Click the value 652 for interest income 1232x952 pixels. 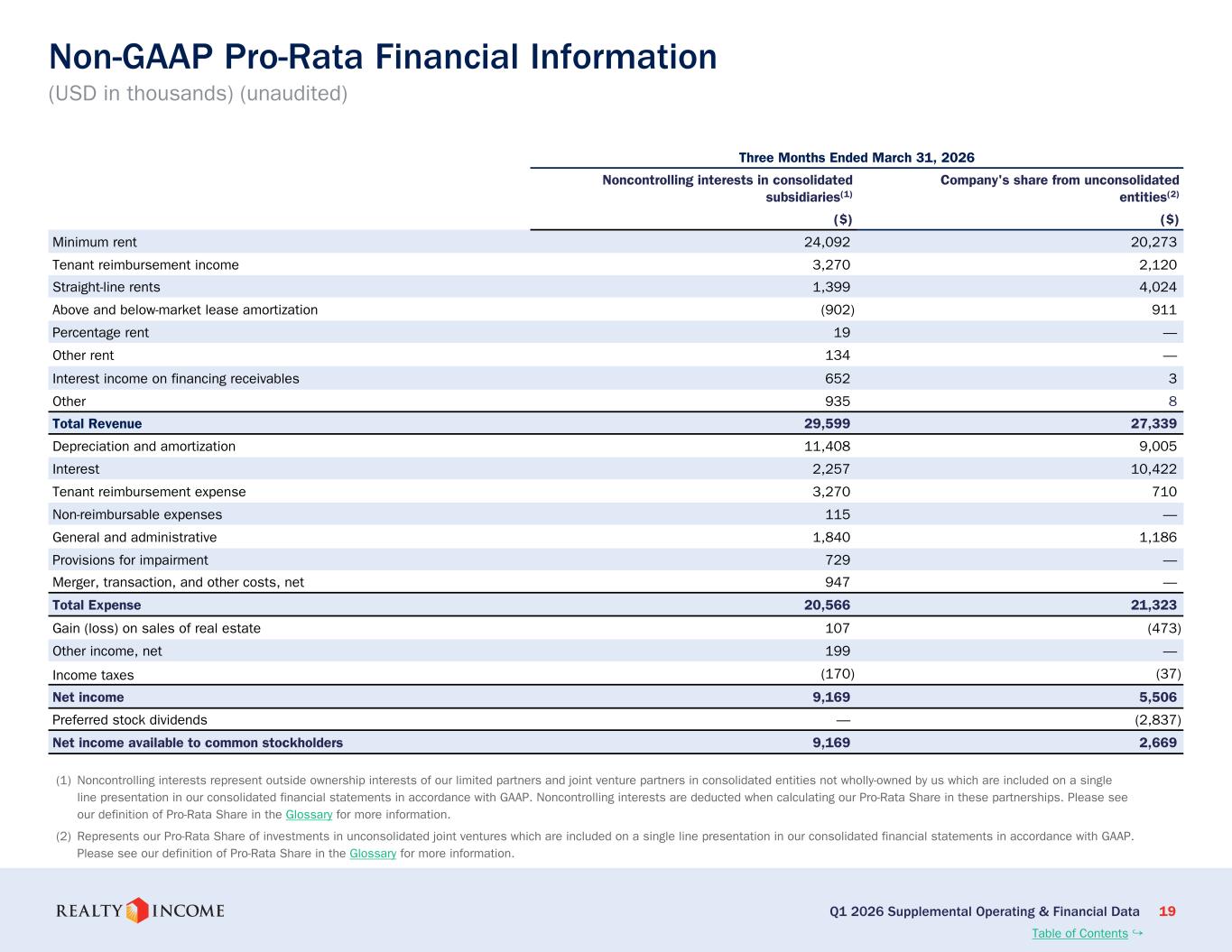point(838,378)
